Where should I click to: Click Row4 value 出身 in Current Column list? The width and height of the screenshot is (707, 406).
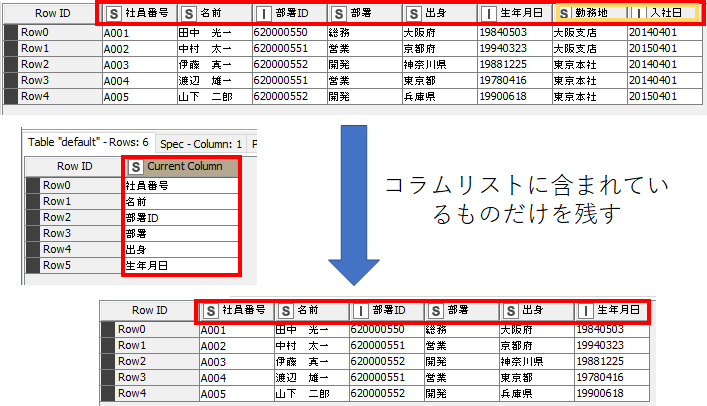(x=180, y=249)
